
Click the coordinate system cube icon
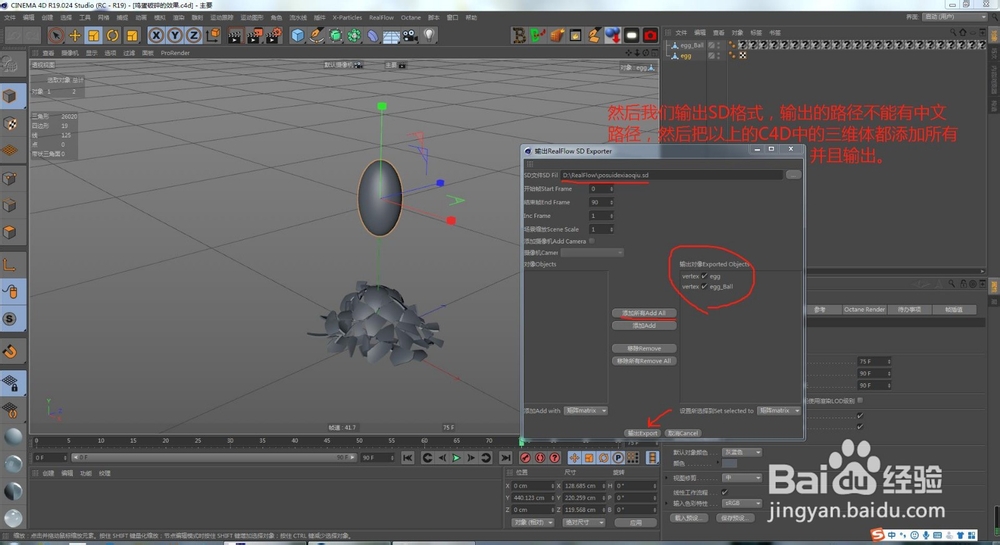(212, 36)
